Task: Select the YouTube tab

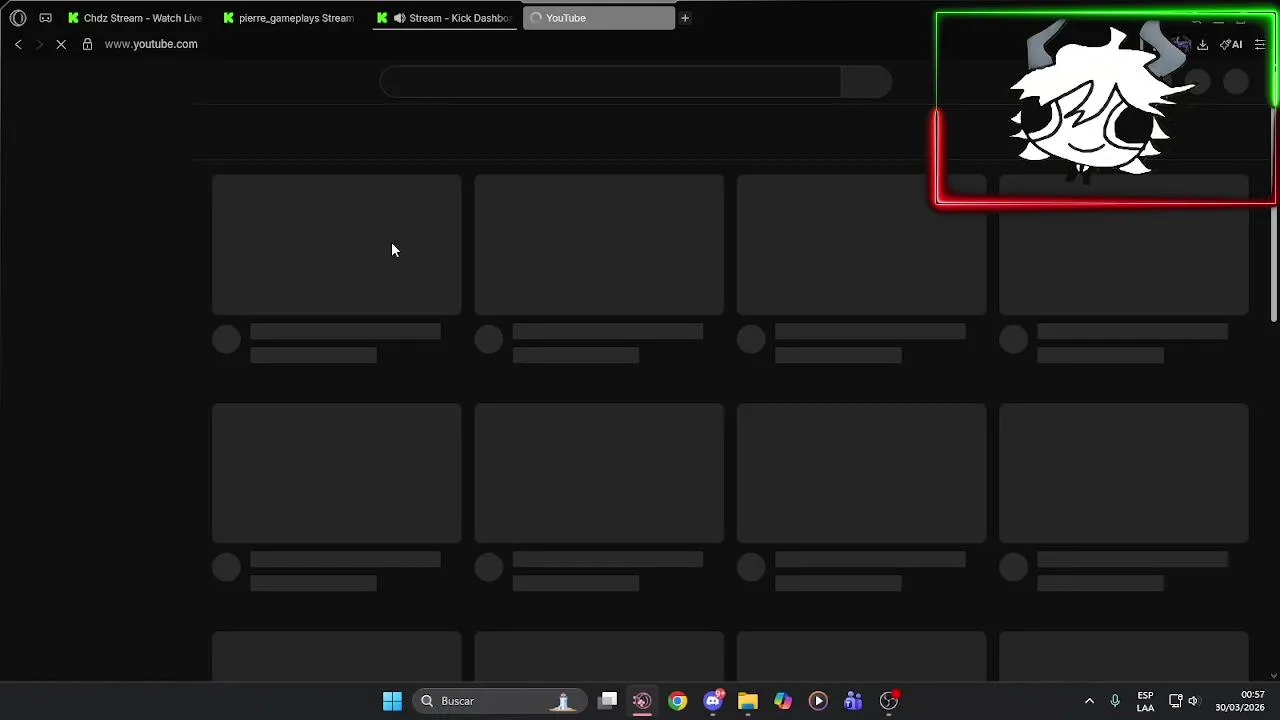Action: [599, 18]
